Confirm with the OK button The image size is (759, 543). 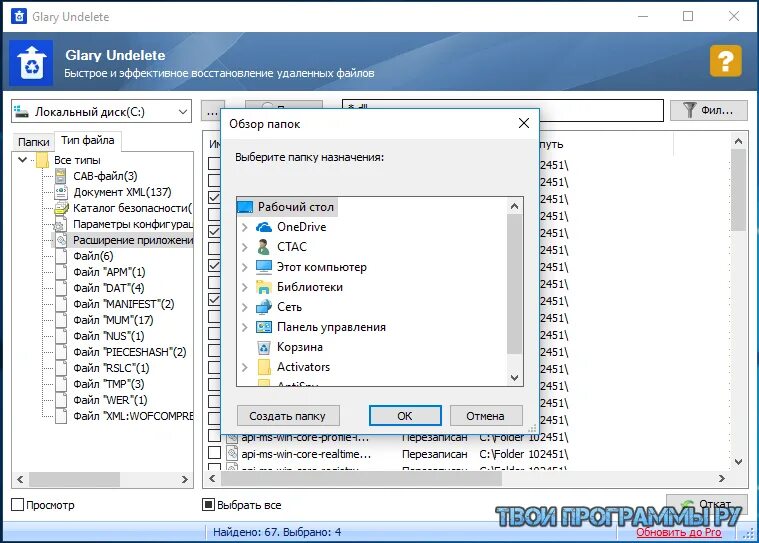(405, 416)
